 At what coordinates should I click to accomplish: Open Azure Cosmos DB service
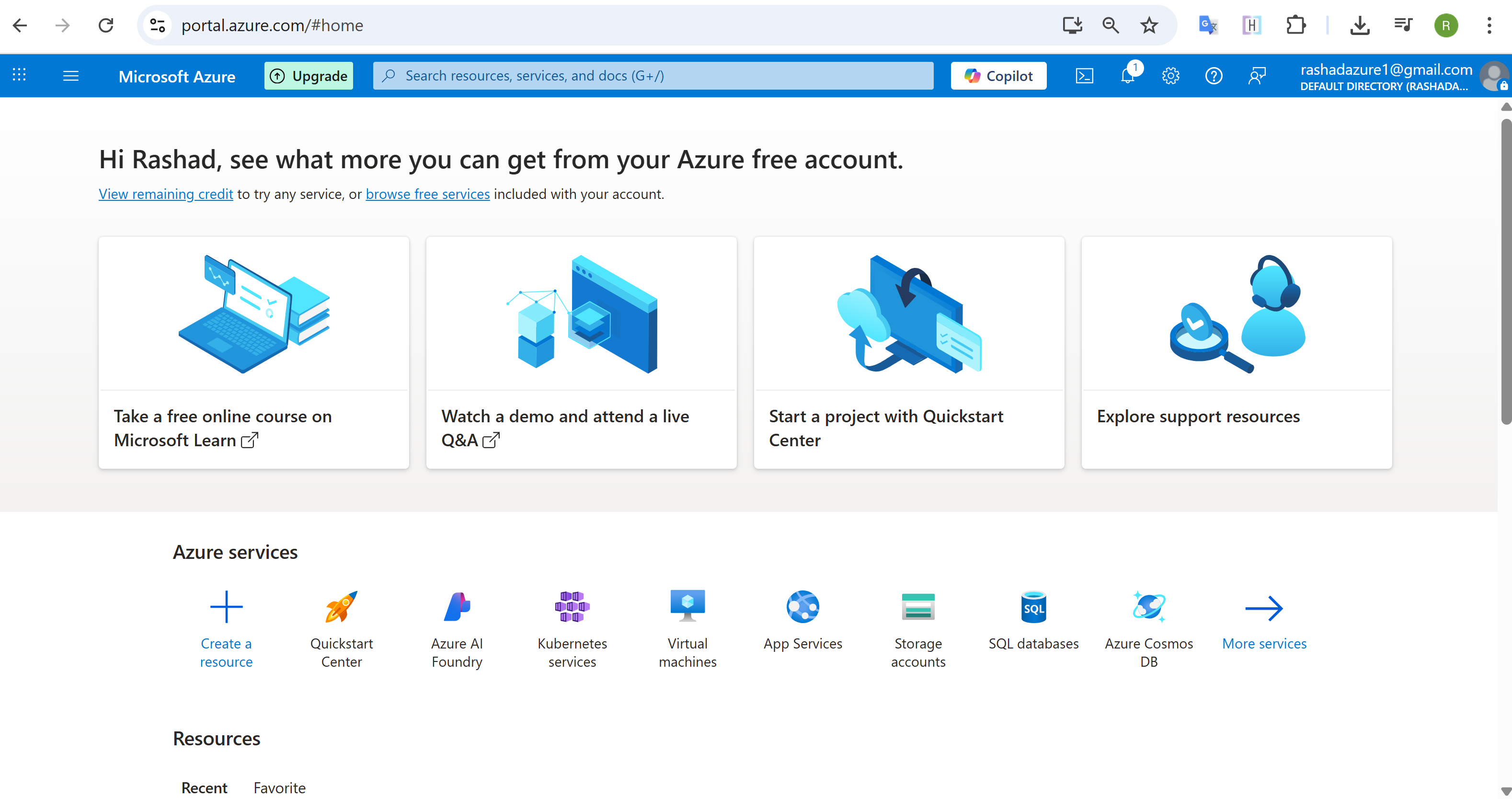[x=1149, y=627]
